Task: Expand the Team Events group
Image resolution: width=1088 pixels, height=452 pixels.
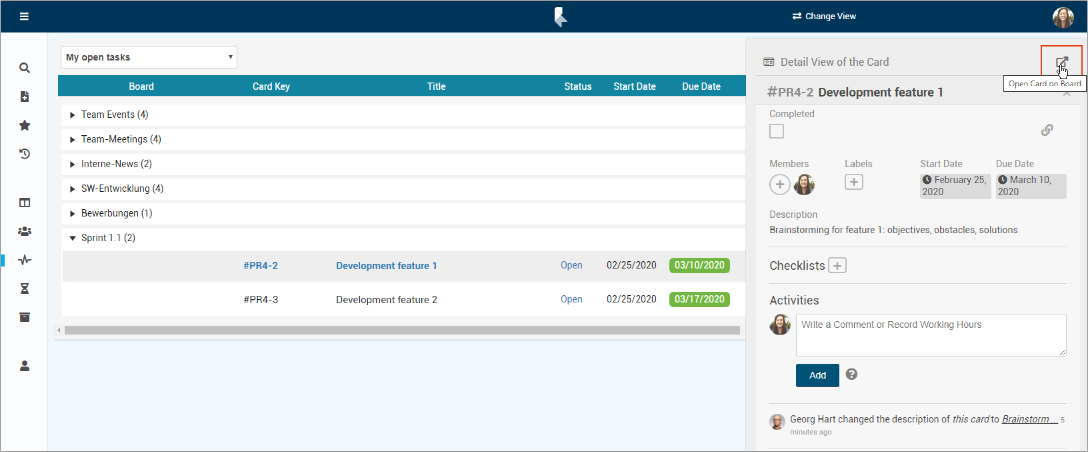Action: [73, 115]
